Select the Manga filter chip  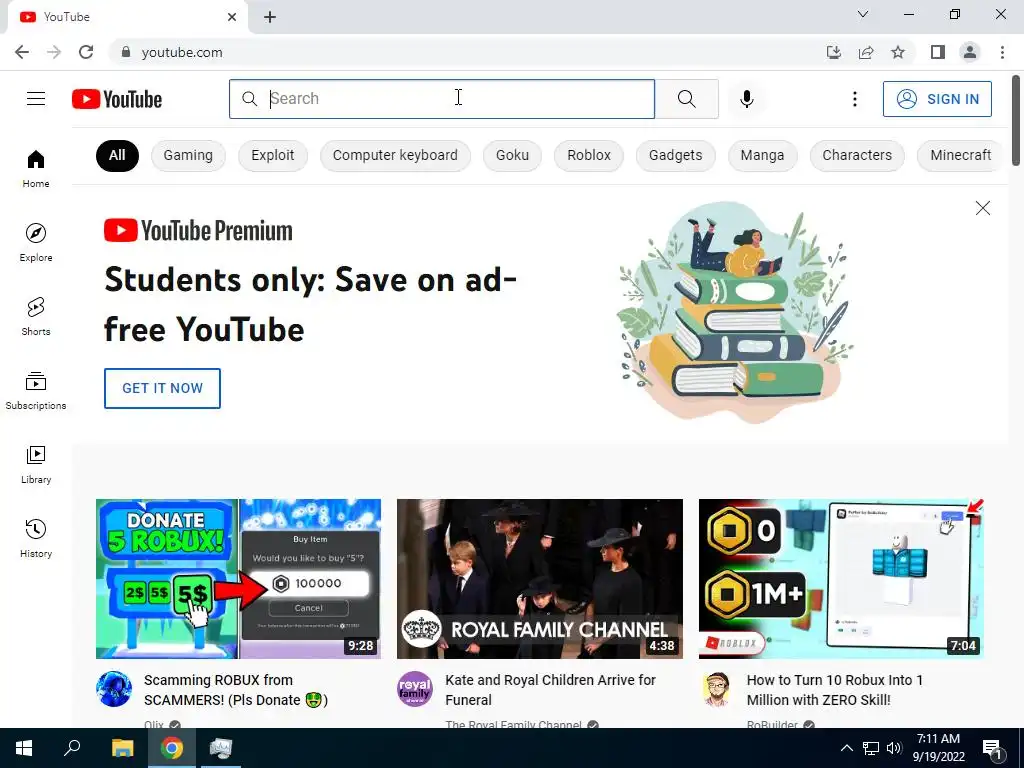(762, 155)
